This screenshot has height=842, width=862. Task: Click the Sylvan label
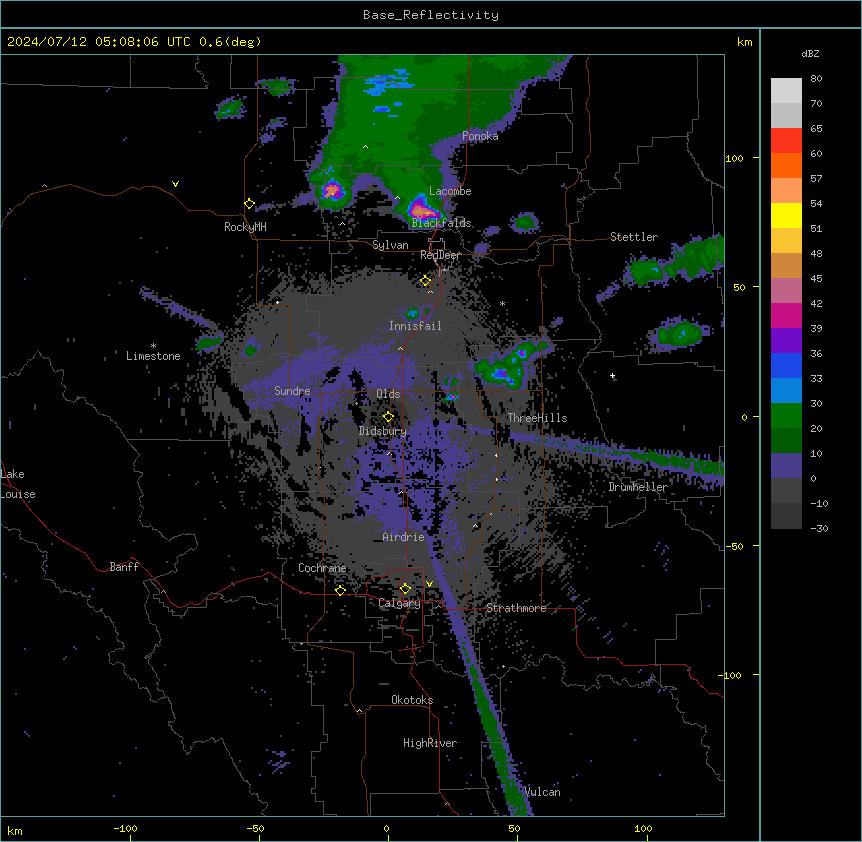click(x=390, y=245)
